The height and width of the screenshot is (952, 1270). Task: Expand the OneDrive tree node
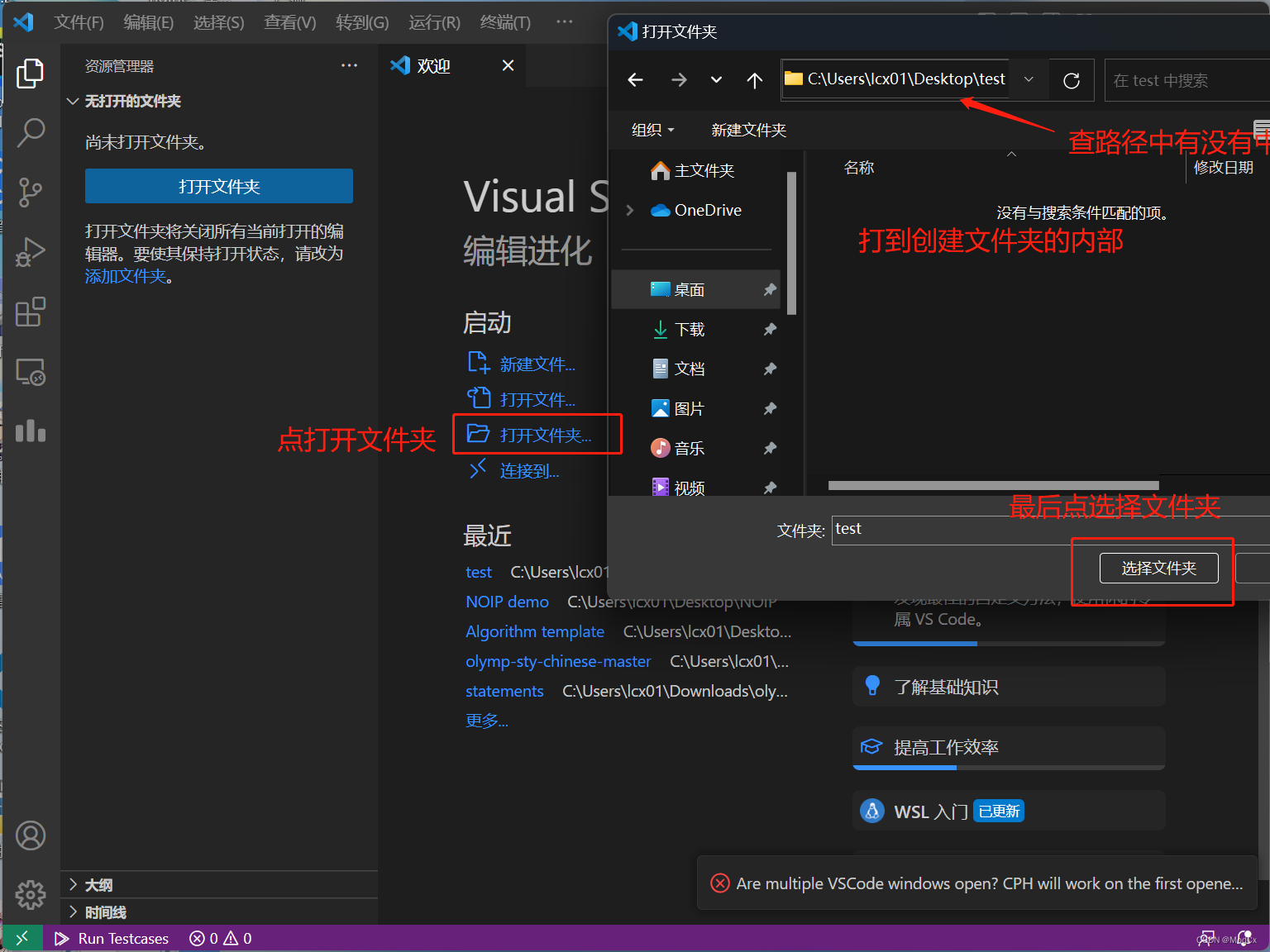click(630, 210)
